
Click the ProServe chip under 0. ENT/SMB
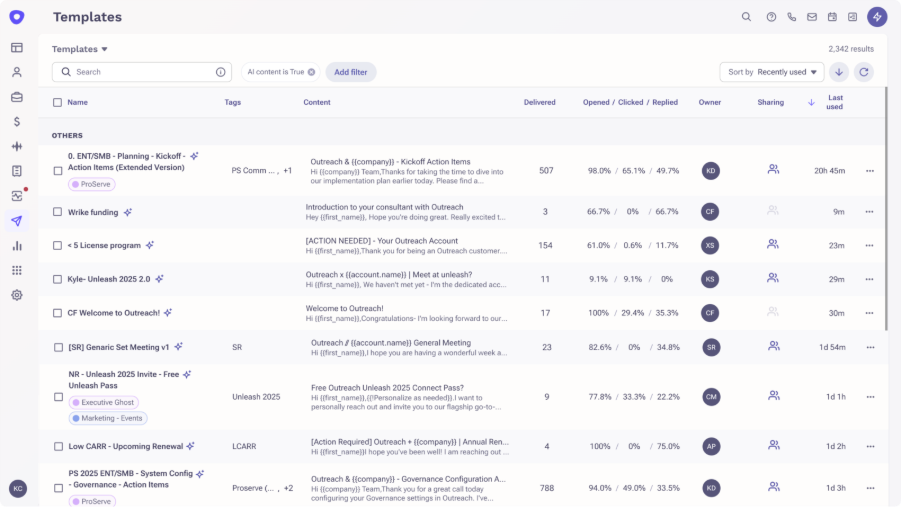[92, 185]
